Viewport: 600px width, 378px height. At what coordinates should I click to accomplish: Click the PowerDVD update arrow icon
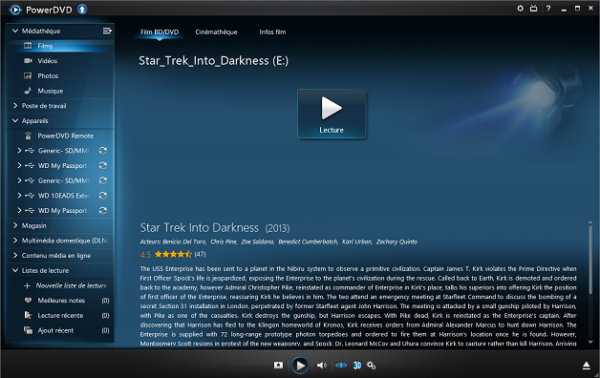pyautogui.click(x=82, y=9)
